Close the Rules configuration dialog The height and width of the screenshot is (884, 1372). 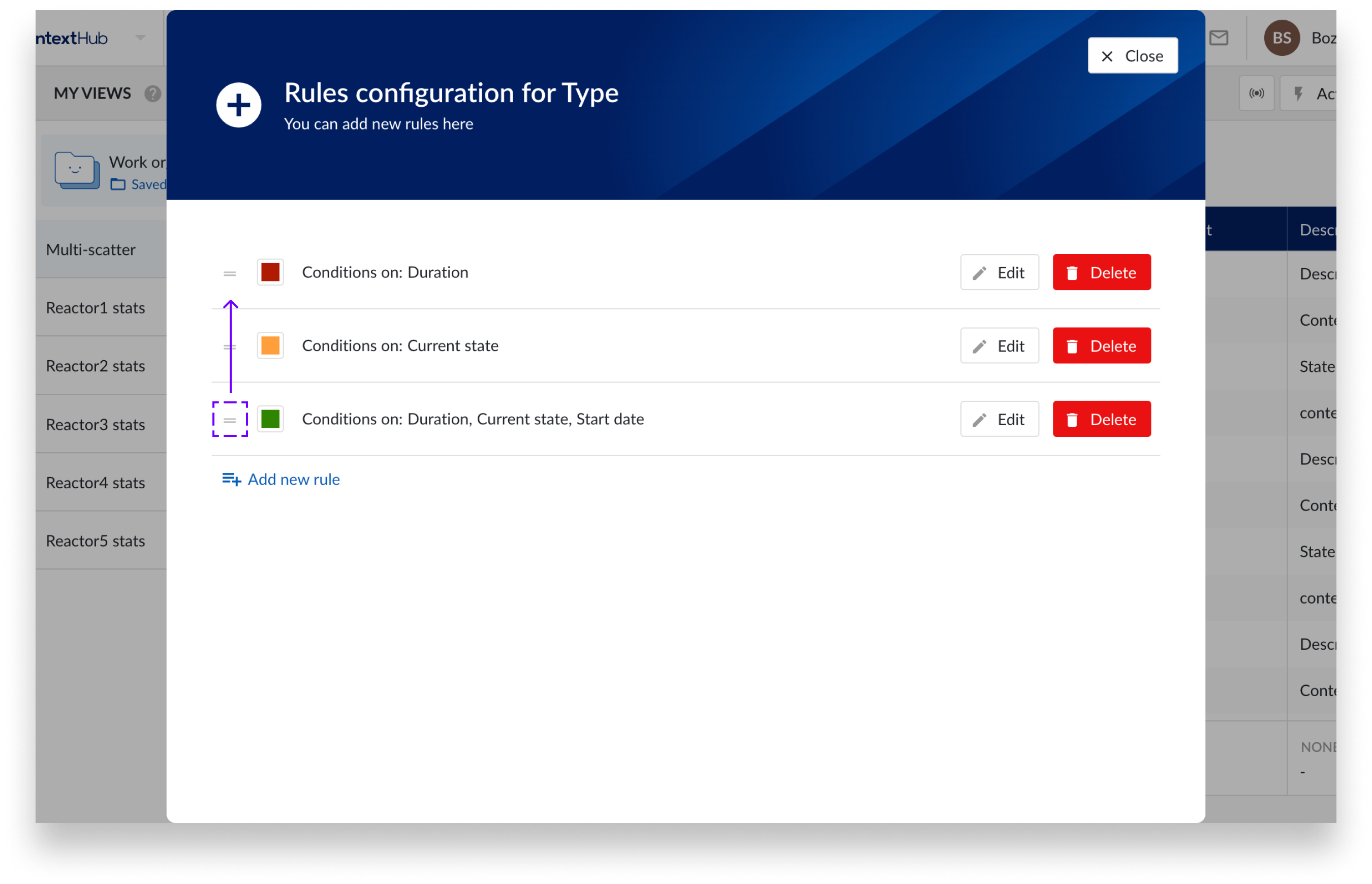[x=1132, y=56]
